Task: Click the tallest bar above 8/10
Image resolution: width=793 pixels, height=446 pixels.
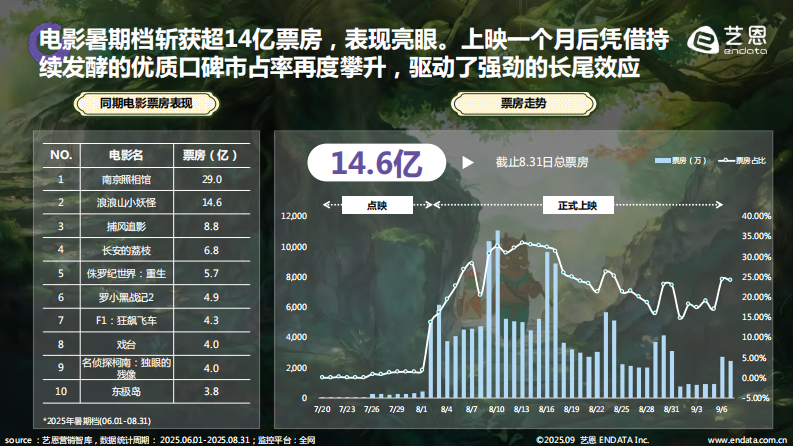Action: [498, 314]
